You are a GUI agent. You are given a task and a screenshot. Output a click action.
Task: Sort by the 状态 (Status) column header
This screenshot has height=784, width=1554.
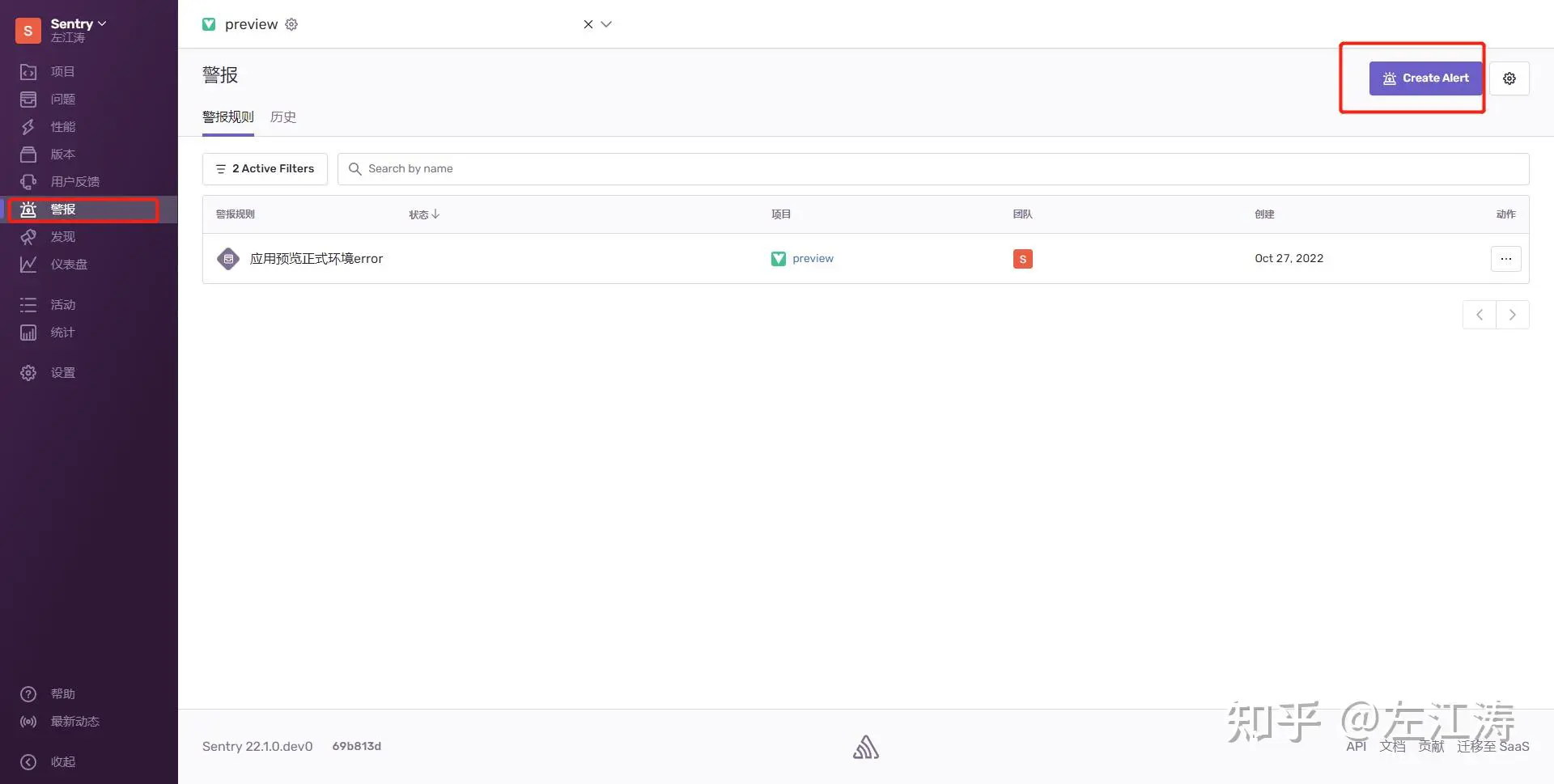(423, 214)
